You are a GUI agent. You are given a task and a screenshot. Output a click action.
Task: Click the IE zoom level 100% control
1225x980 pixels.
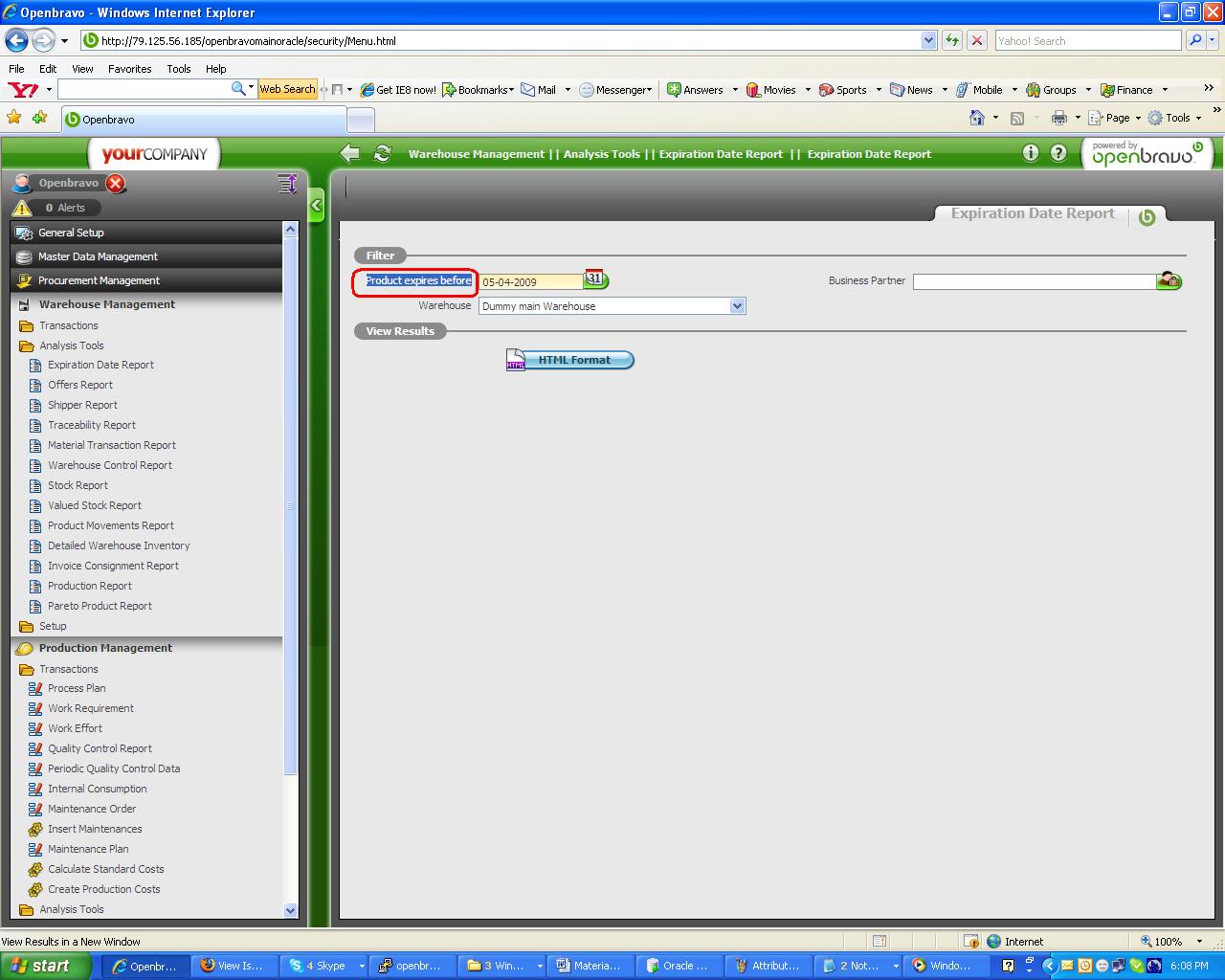coord(1169,941)
